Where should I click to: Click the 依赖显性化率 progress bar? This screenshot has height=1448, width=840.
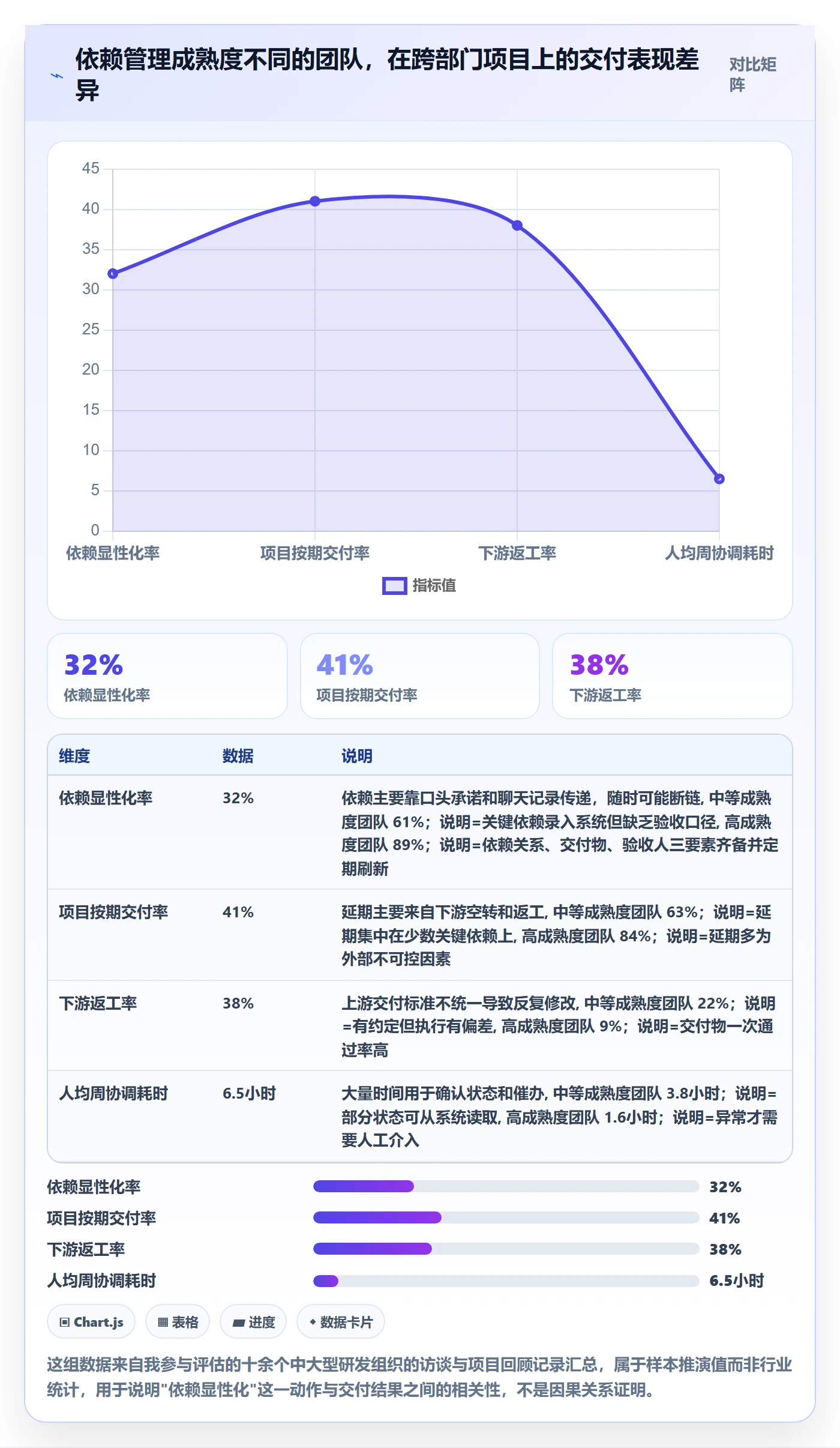pyautogui.click(x=506, y=1186)
